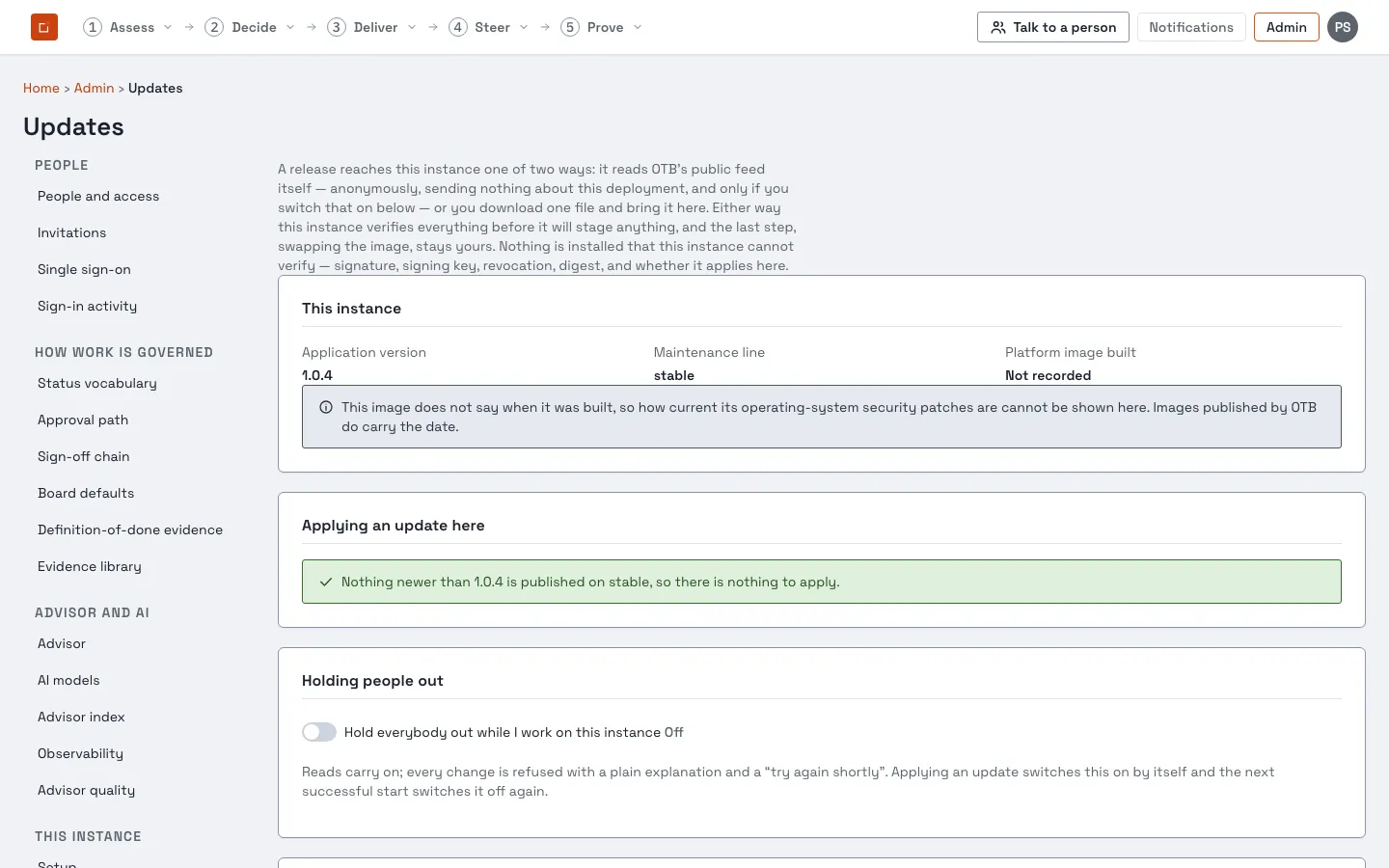Toggle the hold everybody out switch

[319, 732]
